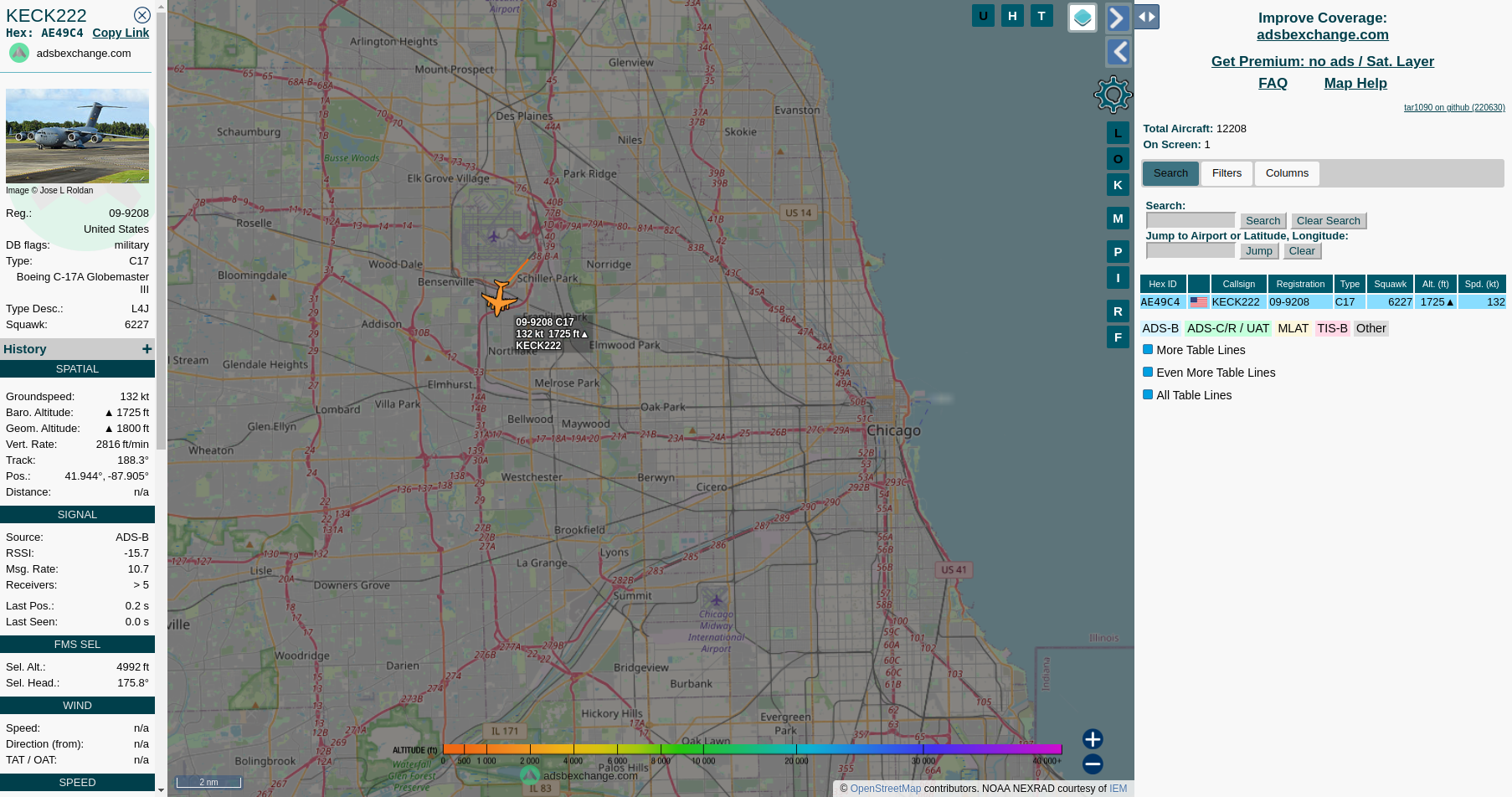Click the Clear button next to Jump

pos(1302,250)
